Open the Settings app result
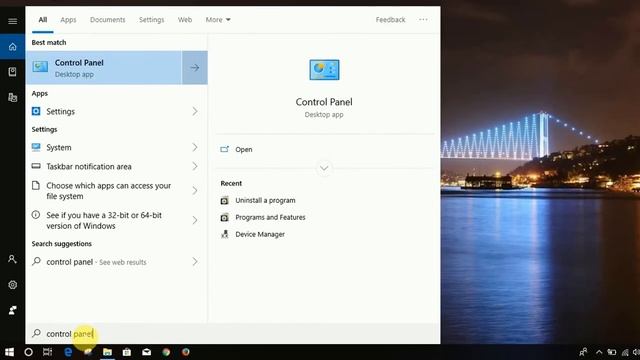This screenshot has width=640, height=360. (116, 111)
